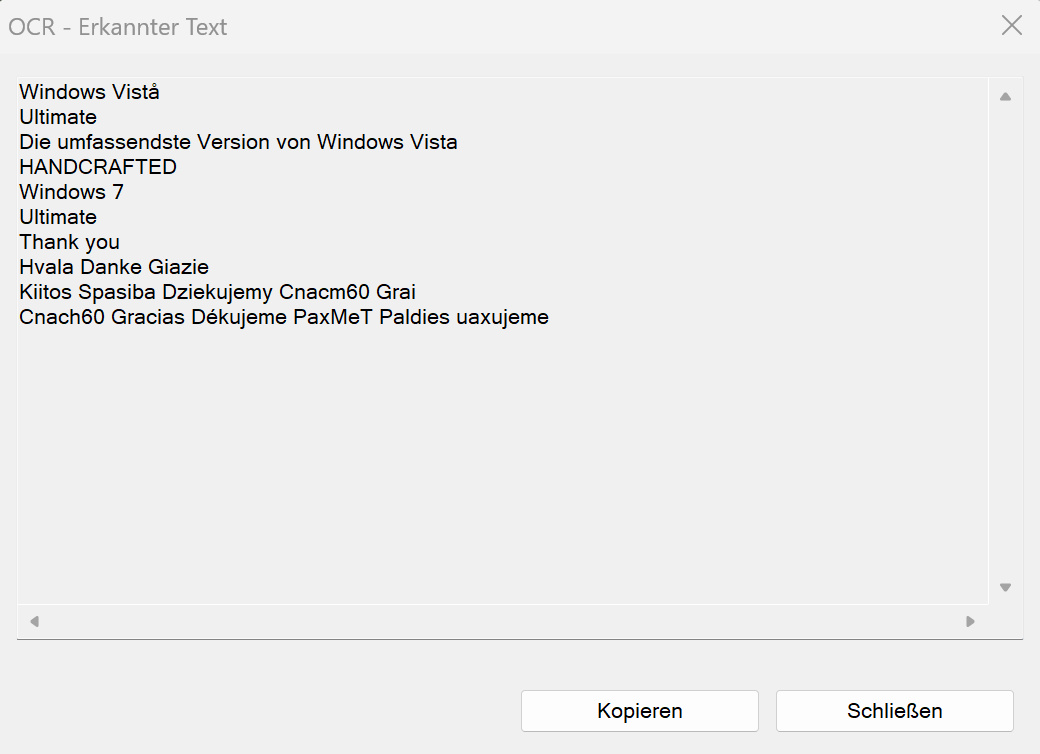
Task: Click the word HANDCRAFTED in the text
Action: pos(98,167)
